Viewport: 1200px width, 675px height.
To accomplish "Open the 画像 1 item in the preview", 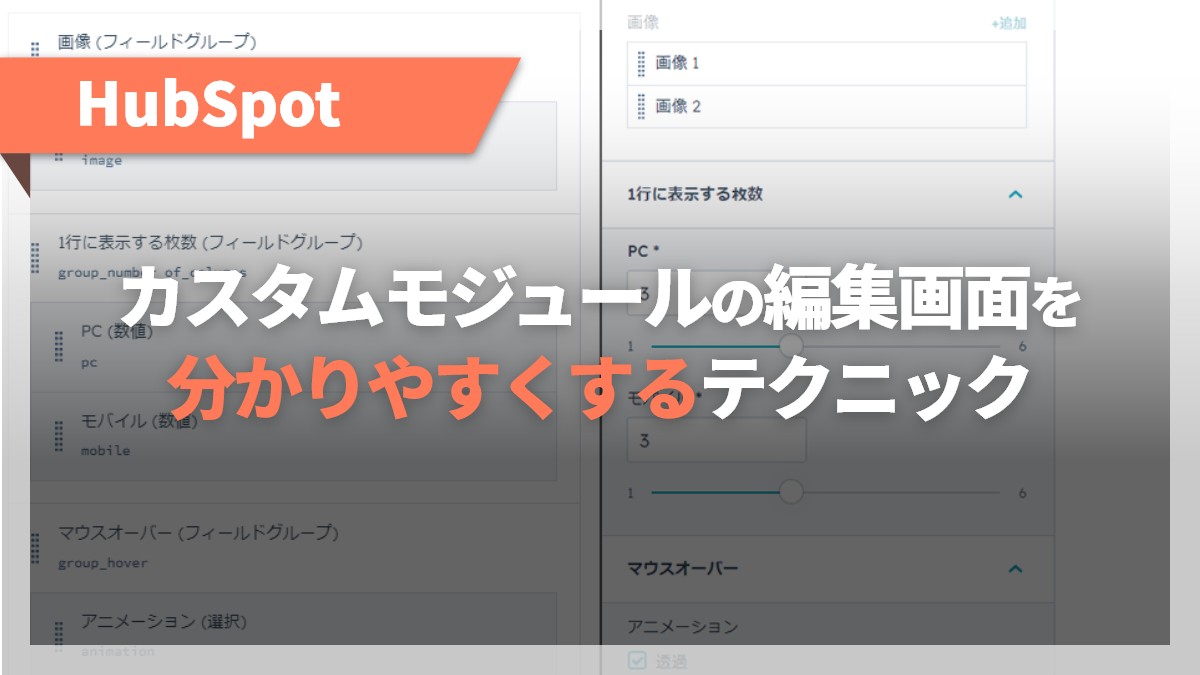I will coord(827,63).
